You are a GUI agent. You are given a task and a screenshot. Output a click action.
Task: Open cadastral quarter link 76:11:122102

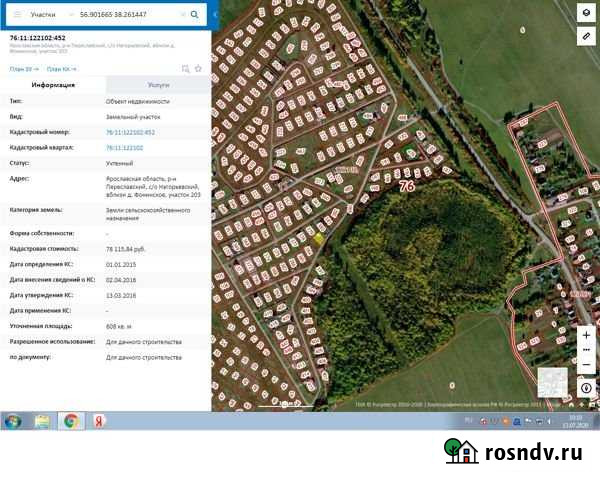(x=124, y=147)
